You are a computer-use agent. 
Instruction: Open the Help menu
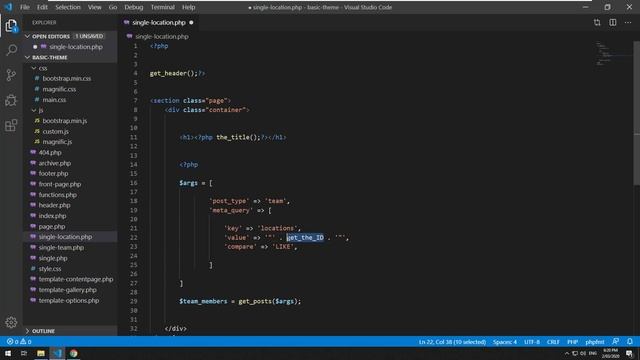point(189,7)
